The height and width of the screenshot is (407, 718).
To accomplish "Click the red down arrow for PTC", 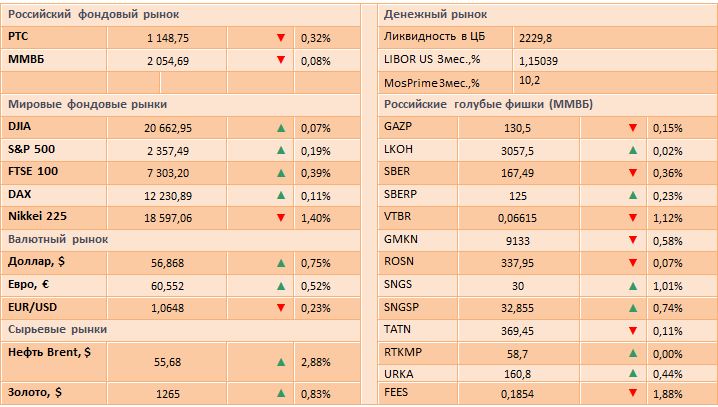I will point(281,37).
